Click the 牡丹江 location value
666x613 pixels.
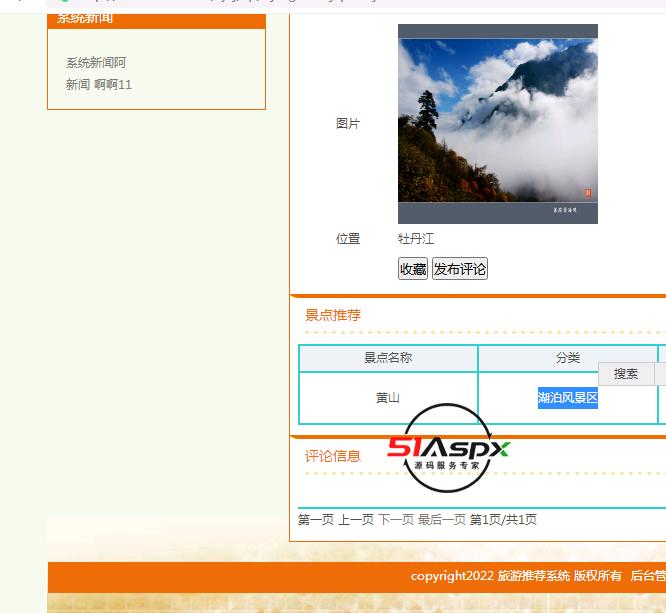[416, 239]
